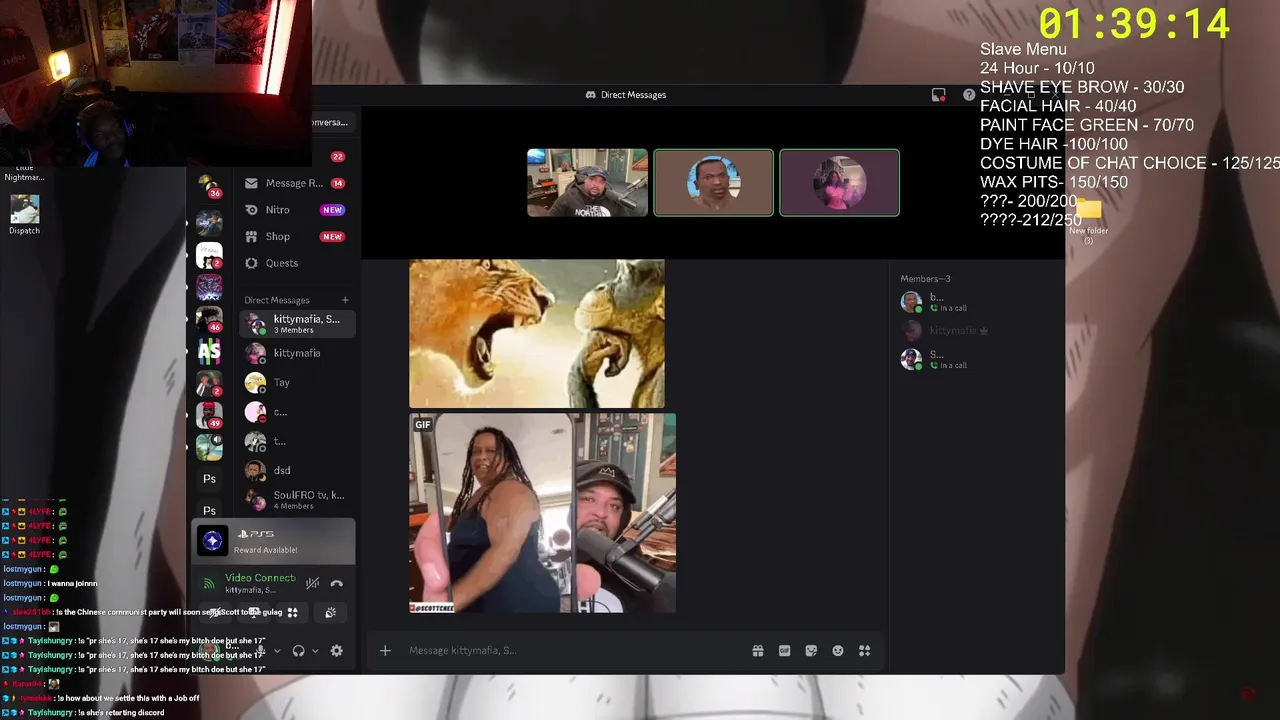Viewport: 1280px width, 720px height.
Task: Create a new DM with plus icon
Action: pos(345,300)
